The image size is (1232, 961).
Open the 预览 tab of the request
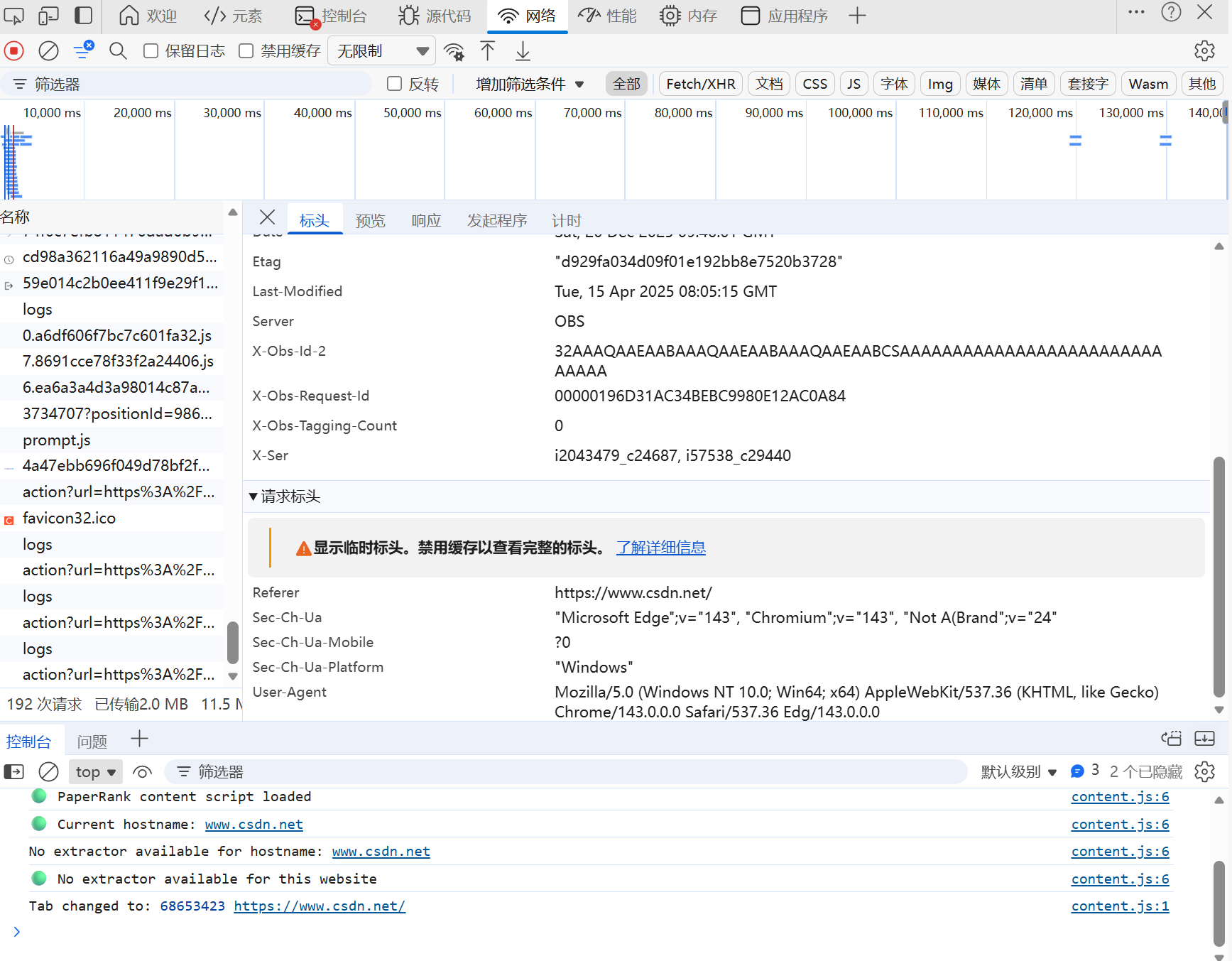370,220
